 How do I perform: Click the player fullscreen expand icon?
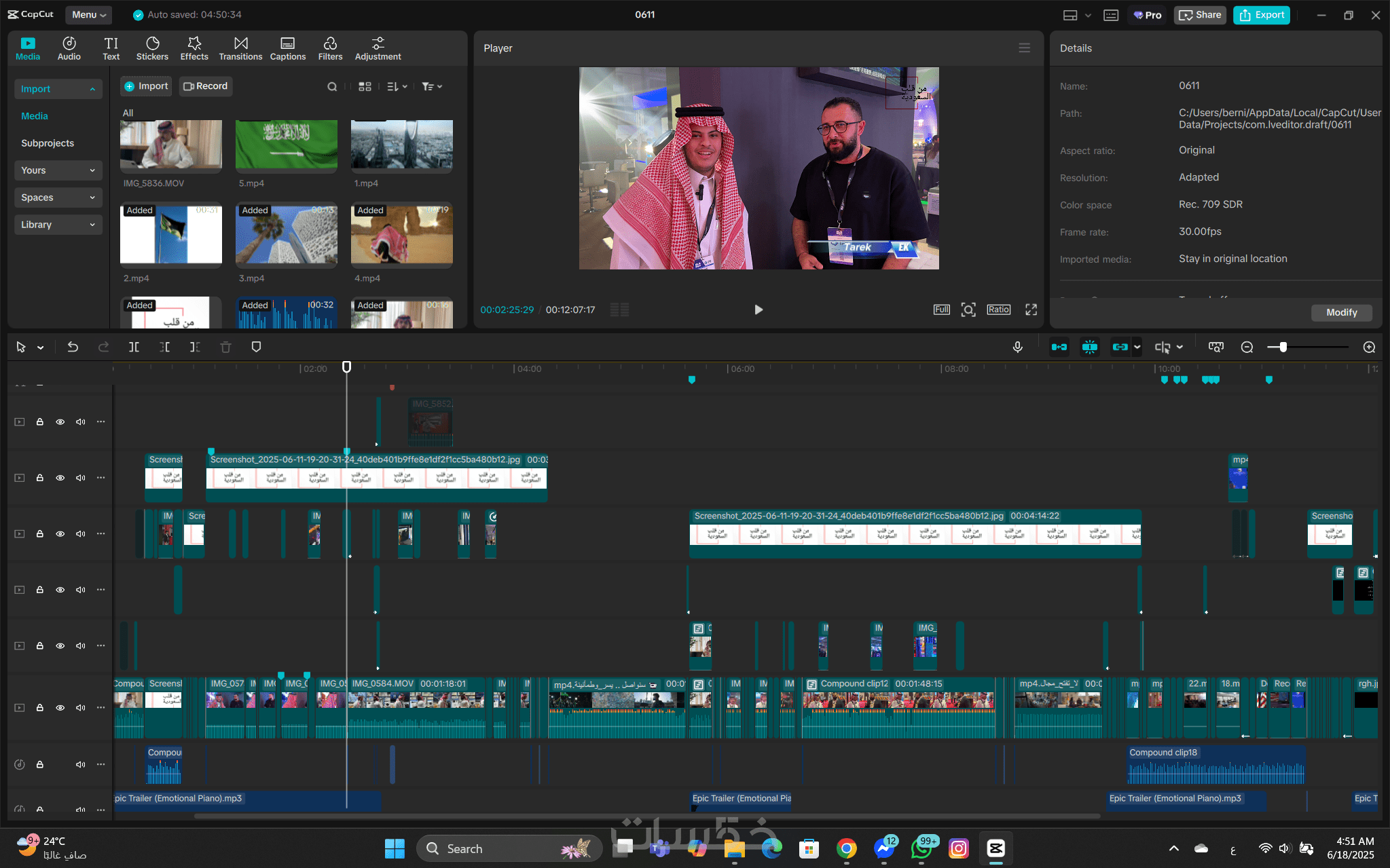pyautogui.click(x=1031, y=309)
